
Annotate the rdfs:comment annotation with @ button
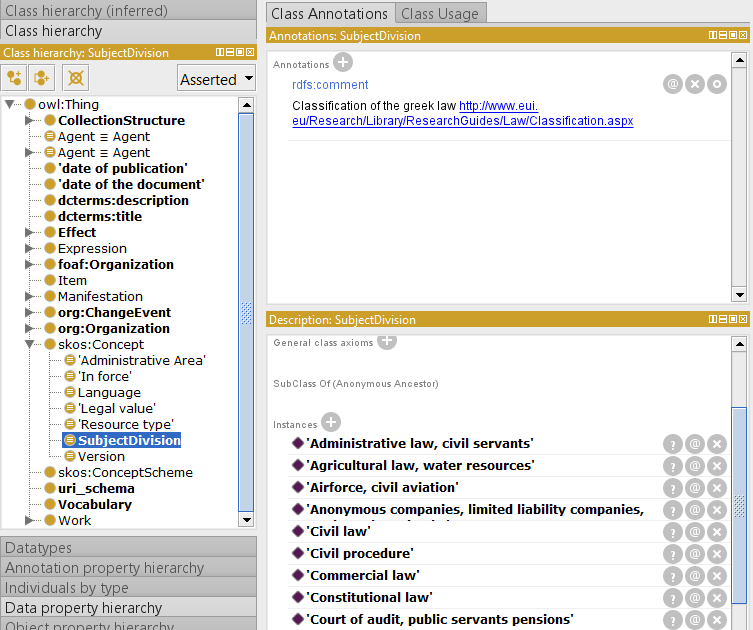673,84
